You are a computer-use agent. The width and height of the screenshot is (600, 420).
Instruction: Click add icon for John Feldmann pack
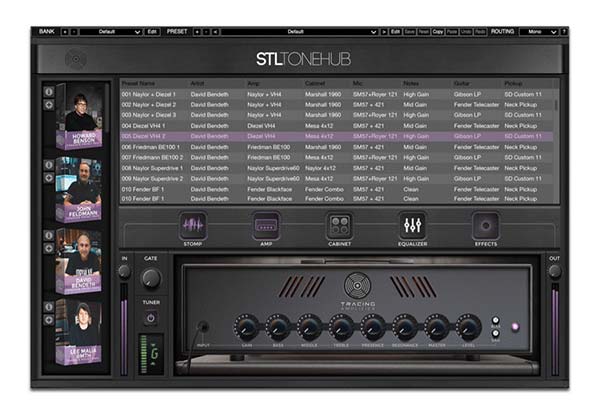point(49,178)
